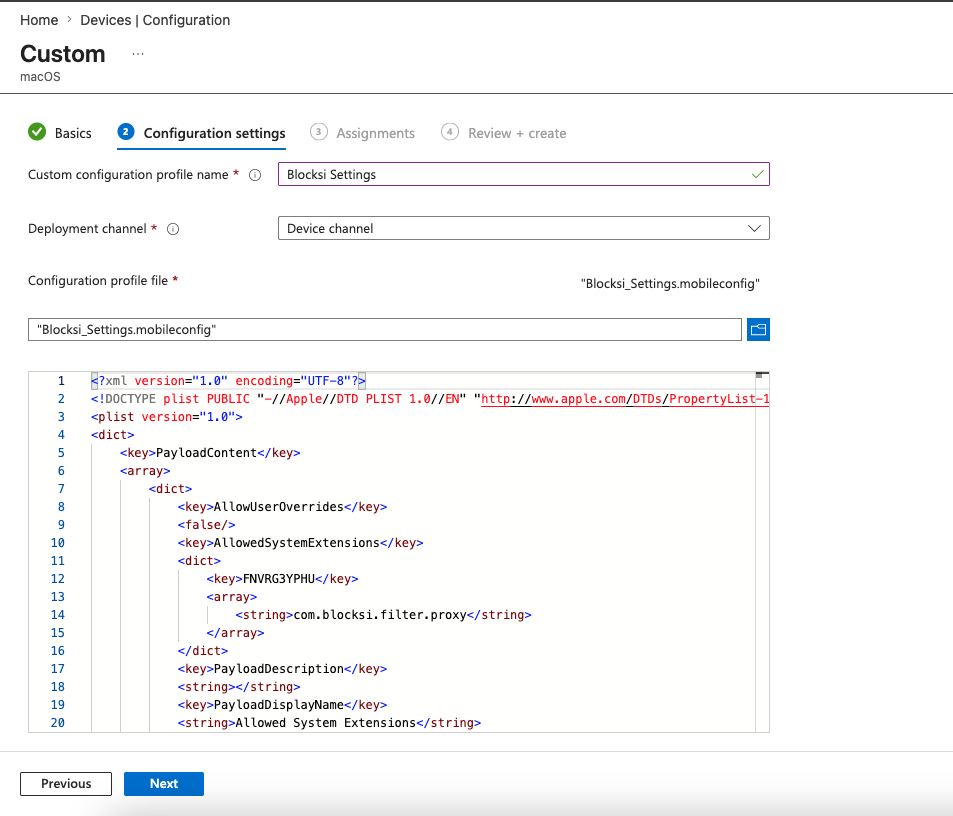
Task: Click the step 3 circle icon
Action: click(x=318, y=132)
